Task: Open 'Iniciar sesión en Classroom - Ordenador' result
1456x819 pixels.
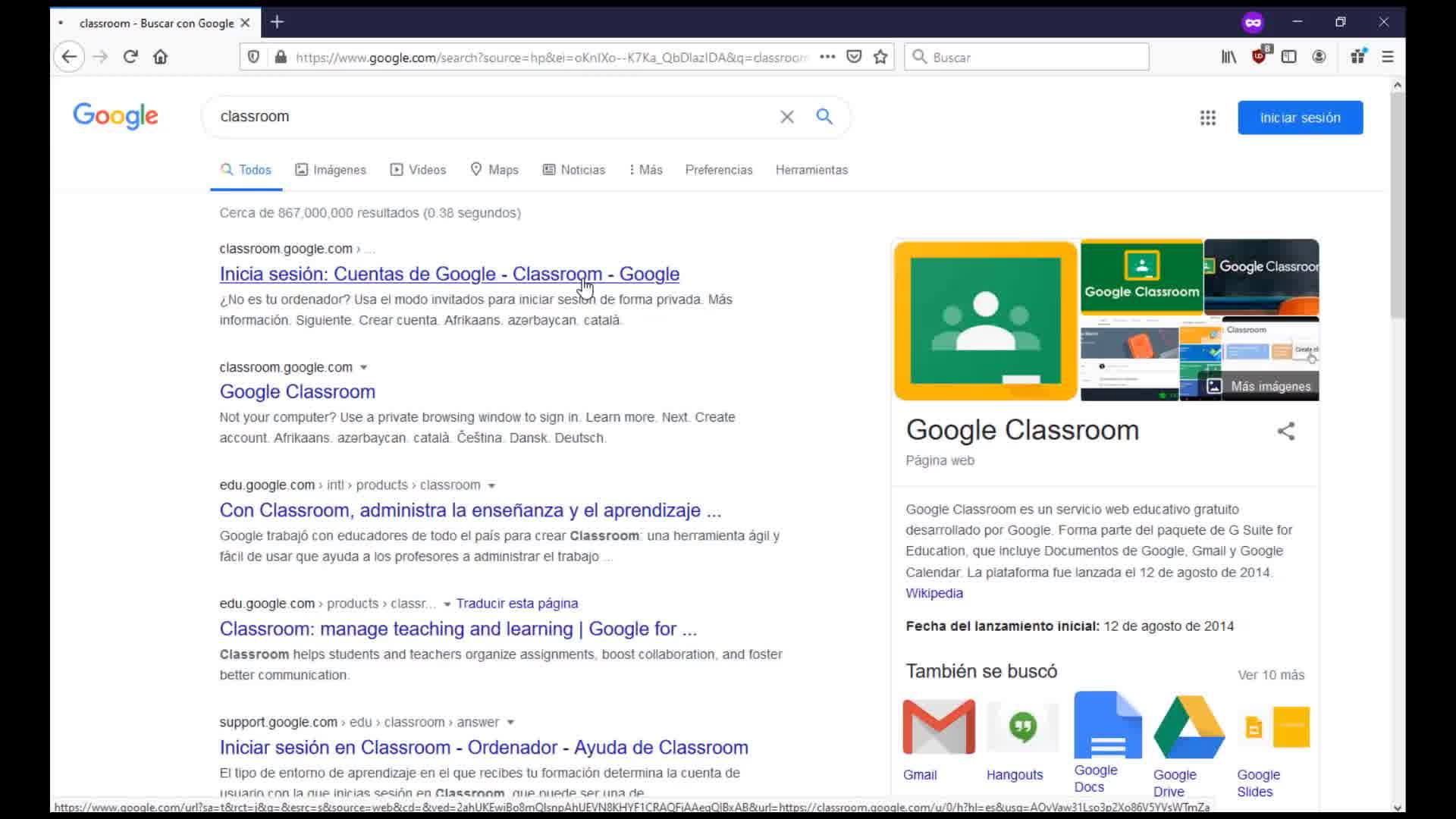Action: coord(484,747)
